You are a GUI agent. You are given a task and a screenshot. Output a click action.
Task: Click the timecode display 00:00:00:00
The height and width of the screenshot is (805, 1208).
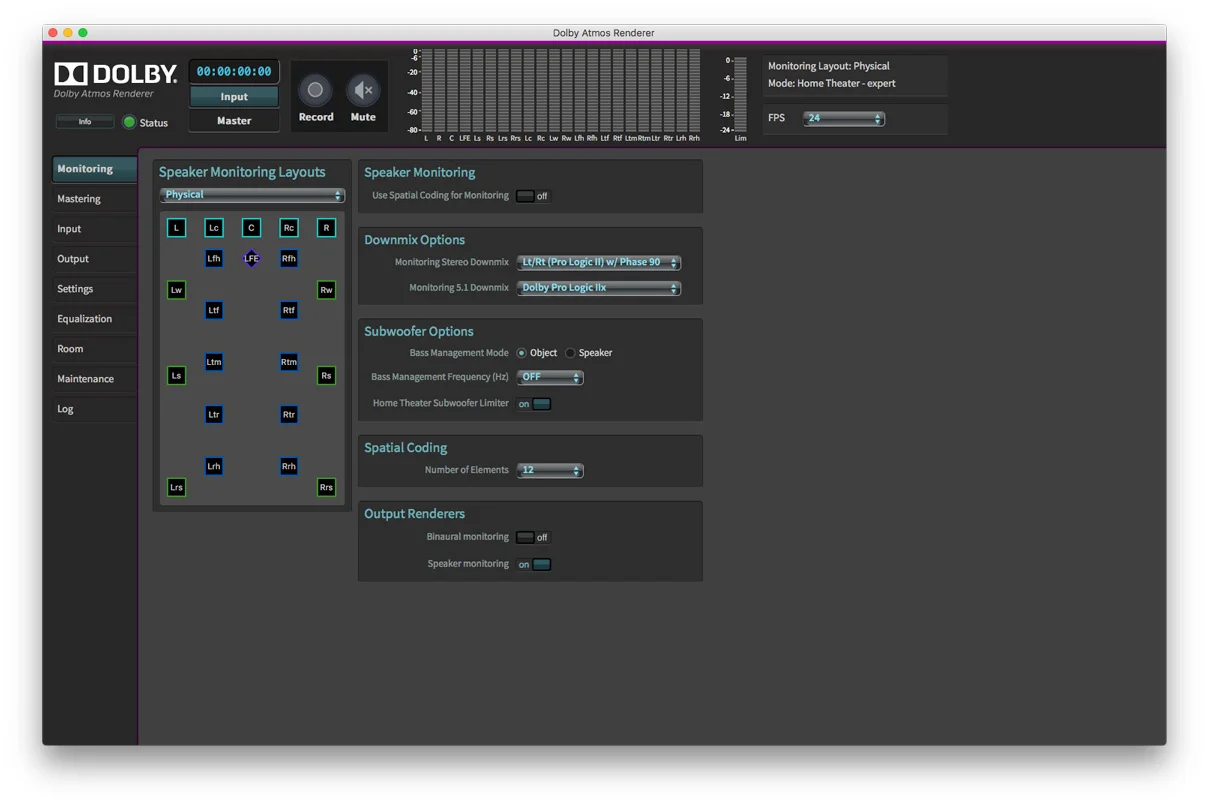tap(234, 72)
